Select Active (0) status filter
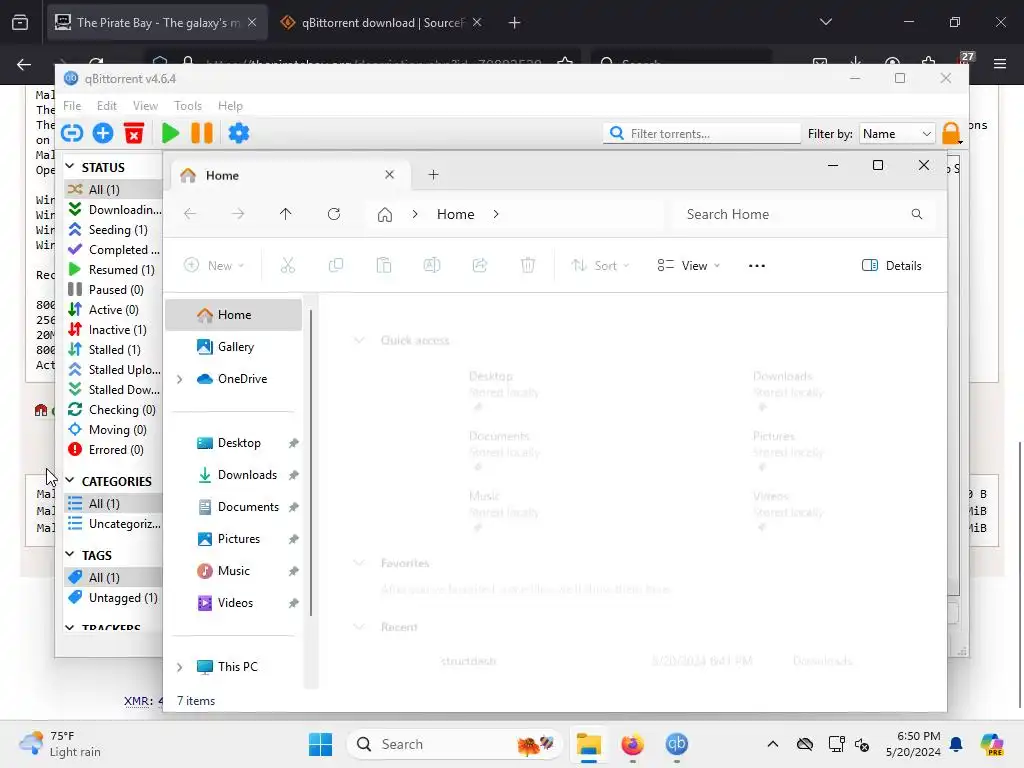 (x=114, y=310)
